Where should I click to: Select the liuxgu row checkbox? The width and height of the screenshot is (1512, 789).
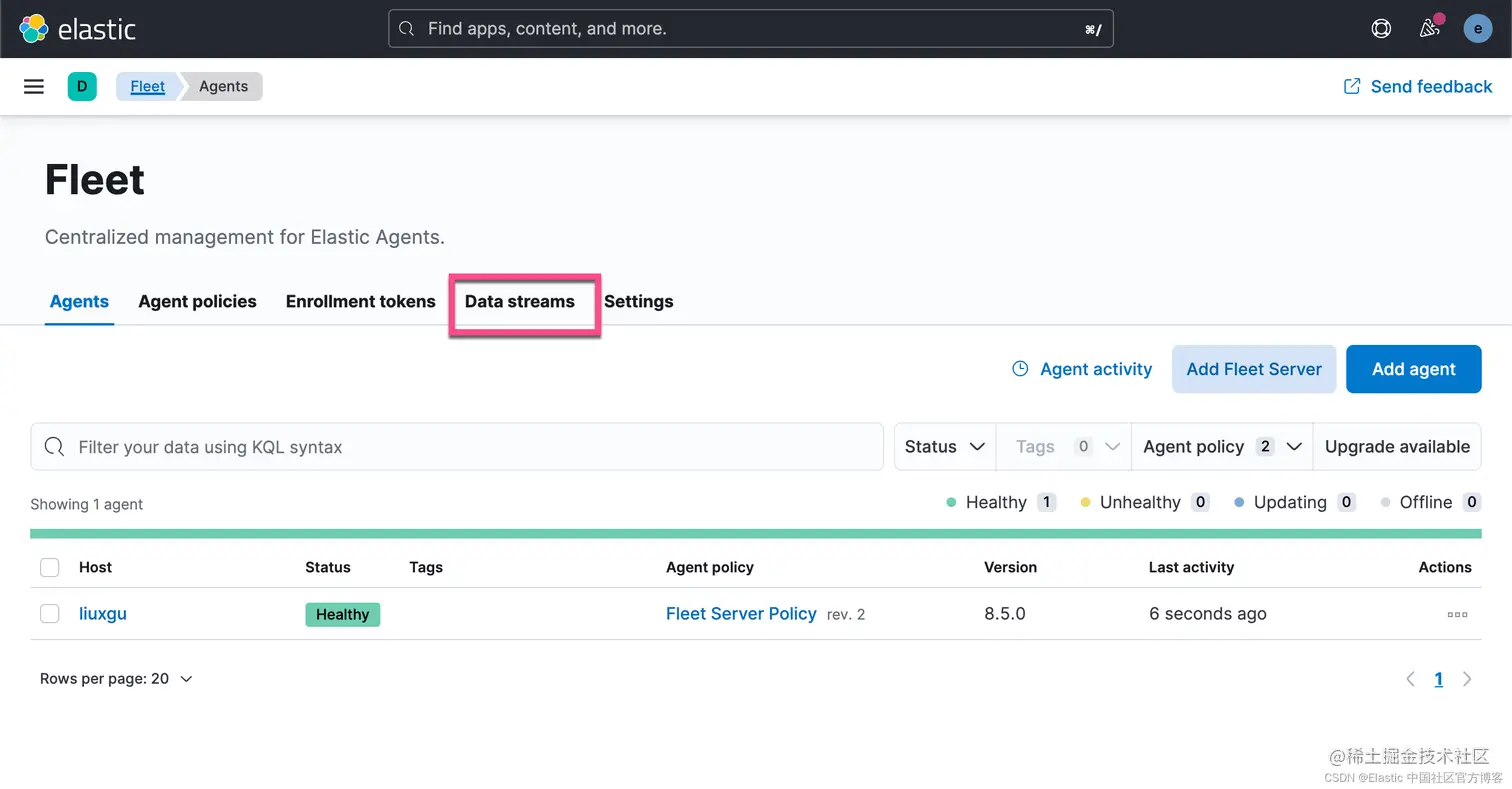(49, 613)
